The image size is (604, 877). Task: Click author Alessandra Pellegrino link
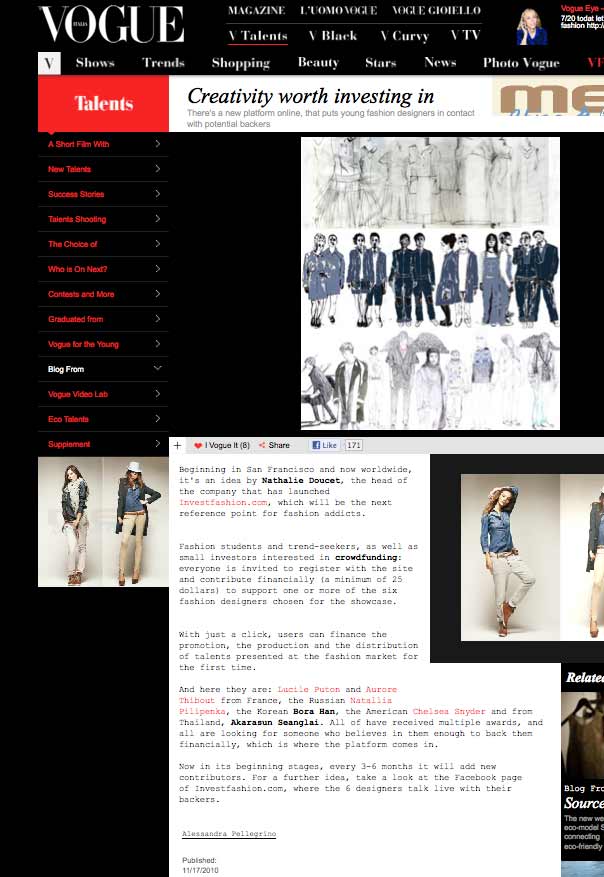229,833
